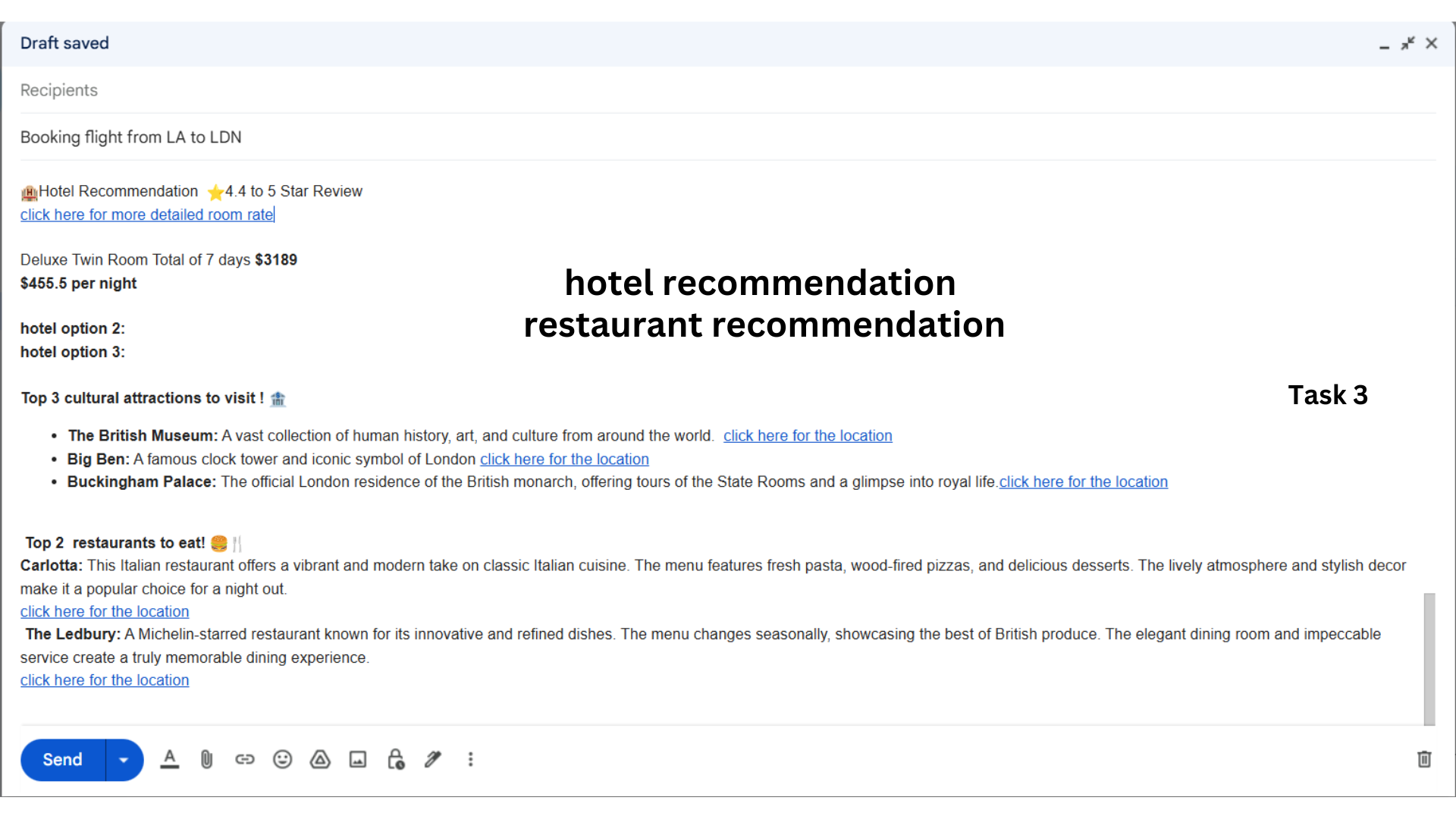This screenshot has width=1456, height=819.
Task: Open Big Ben location link
Action: (x=564, y=460)
